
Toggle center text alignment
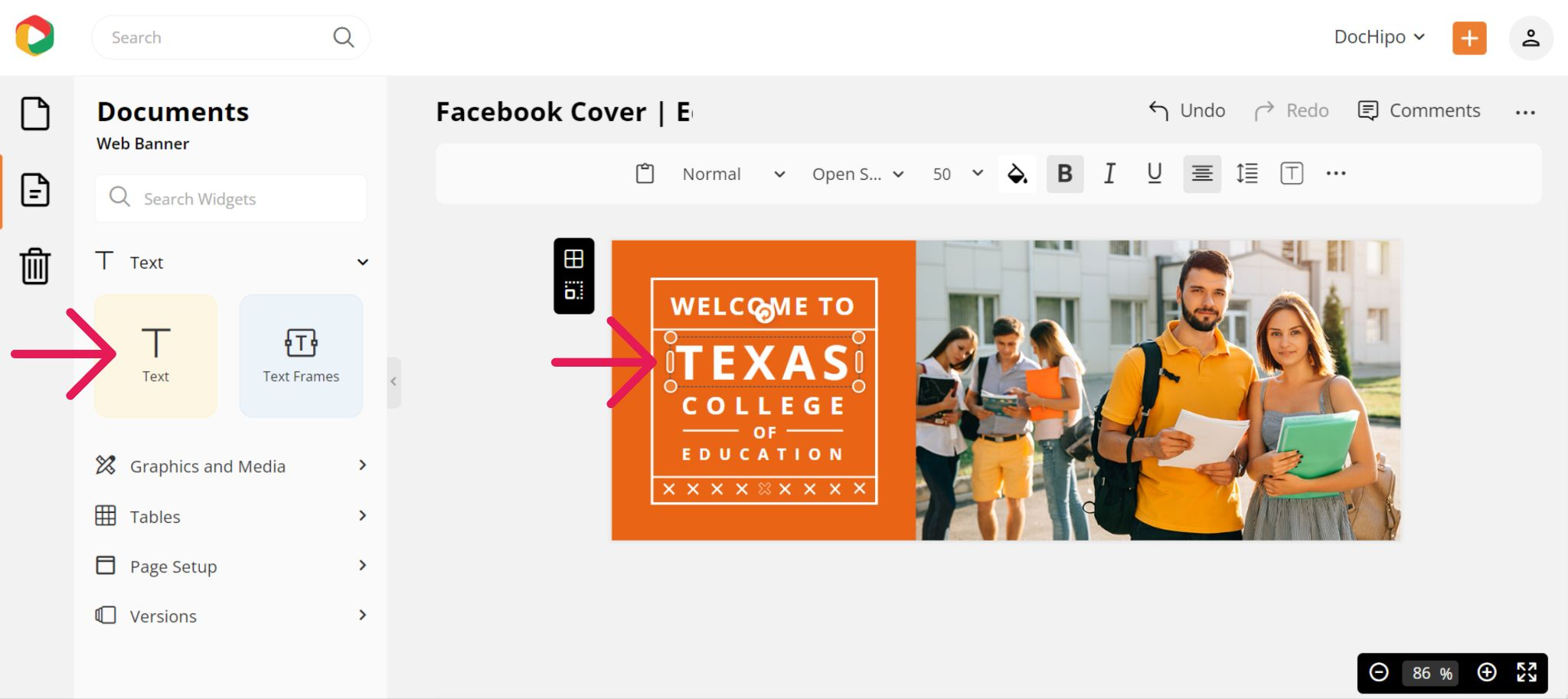coord(1201,174)
